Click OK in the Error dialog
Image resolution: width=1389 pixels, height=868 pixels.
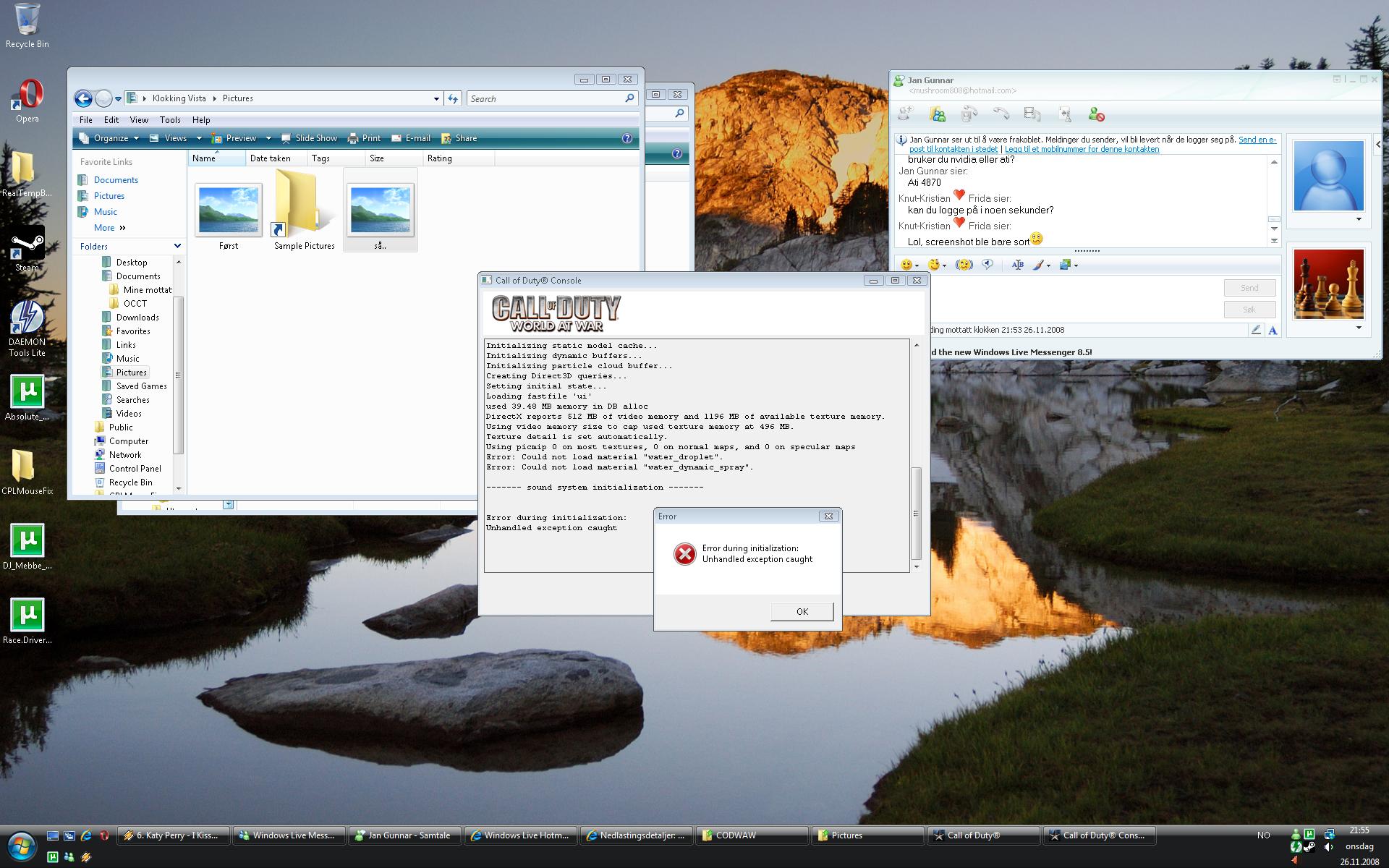click(802, 611)
